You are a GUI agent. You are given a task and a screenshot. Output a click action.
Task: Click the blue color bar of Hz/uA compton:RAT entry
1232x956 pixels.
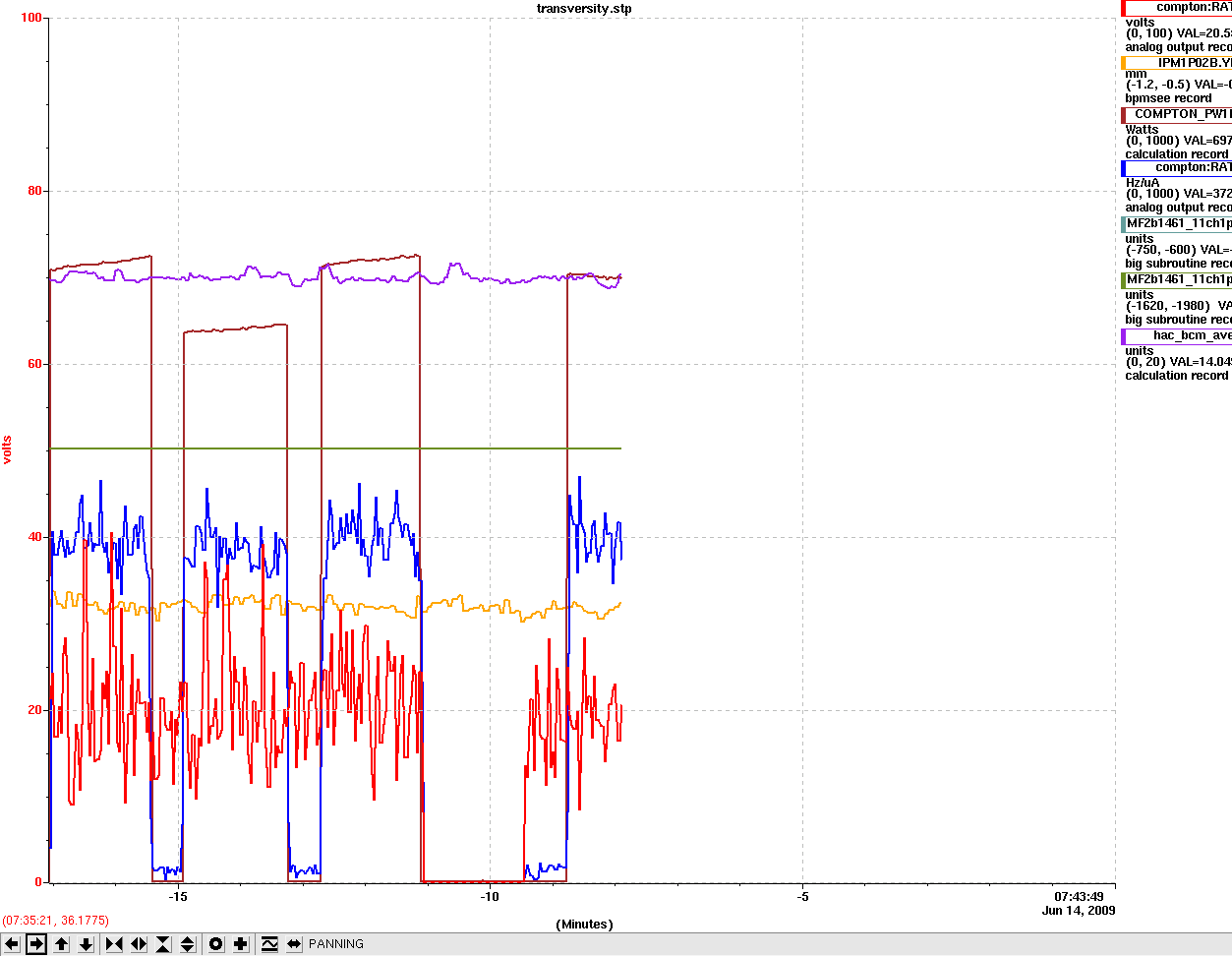point(1123,168)
